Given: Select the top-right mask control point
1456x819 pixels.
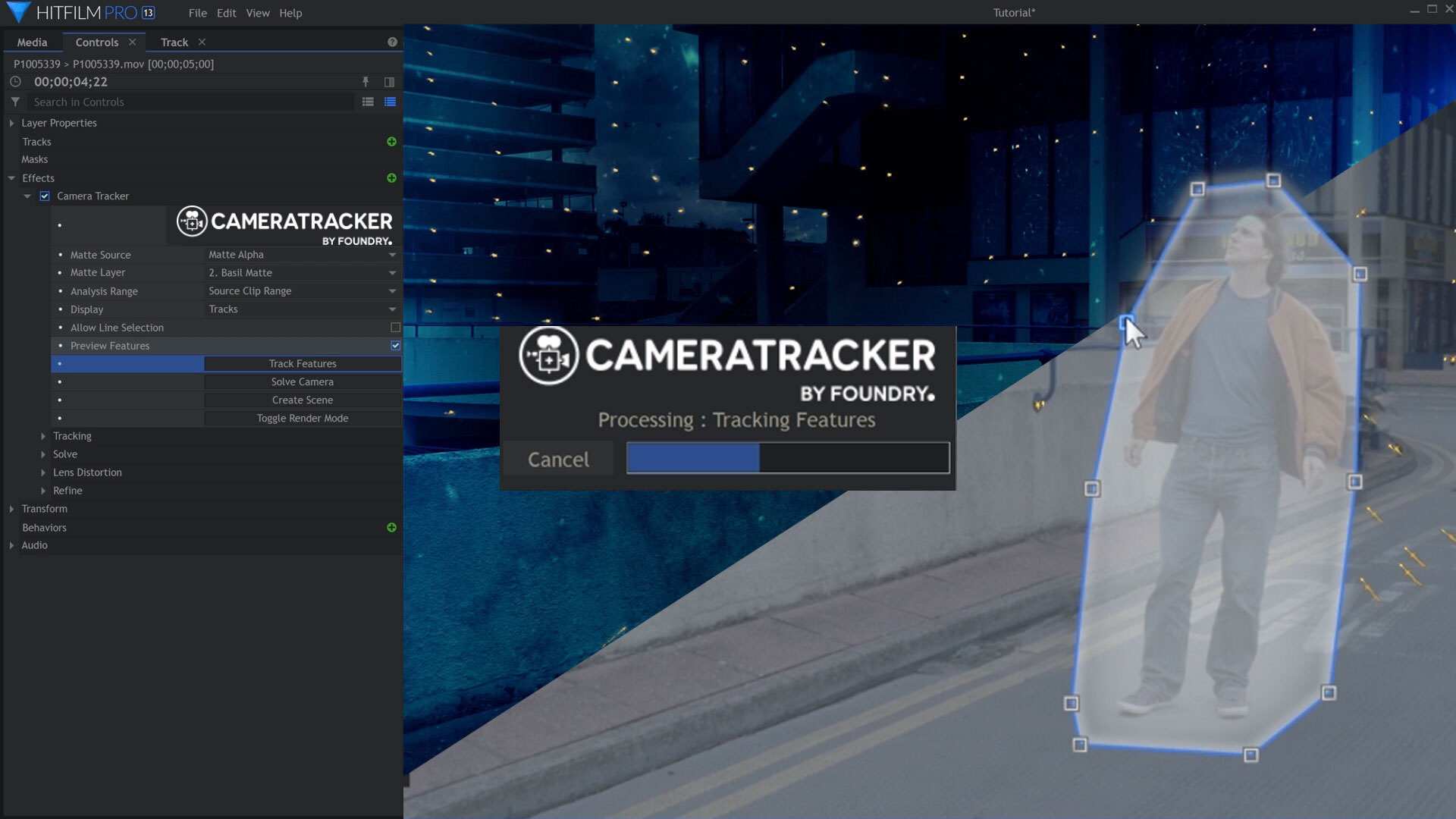Looking at the screenshot, I should point(1273,180).
